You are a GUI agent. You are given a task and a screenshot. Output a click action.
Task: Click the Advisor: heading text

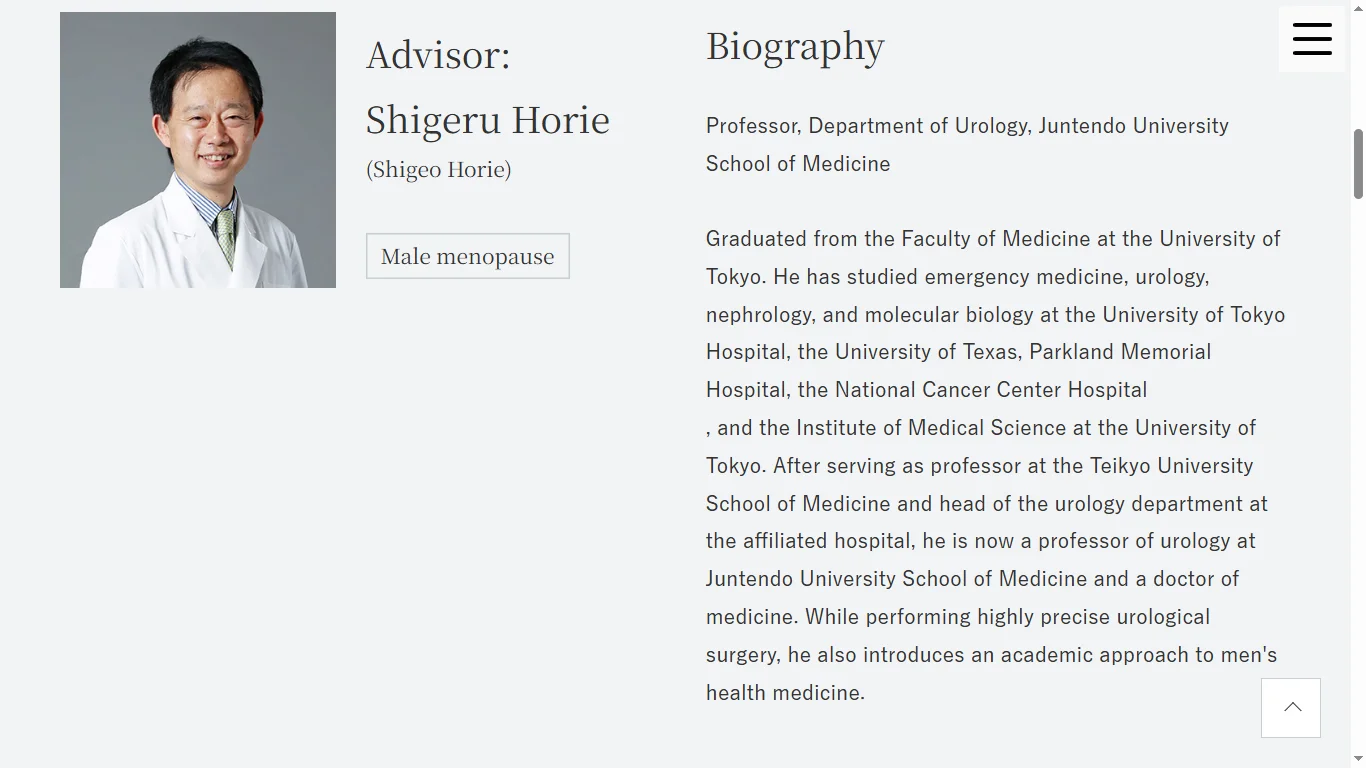pos(438,54)
